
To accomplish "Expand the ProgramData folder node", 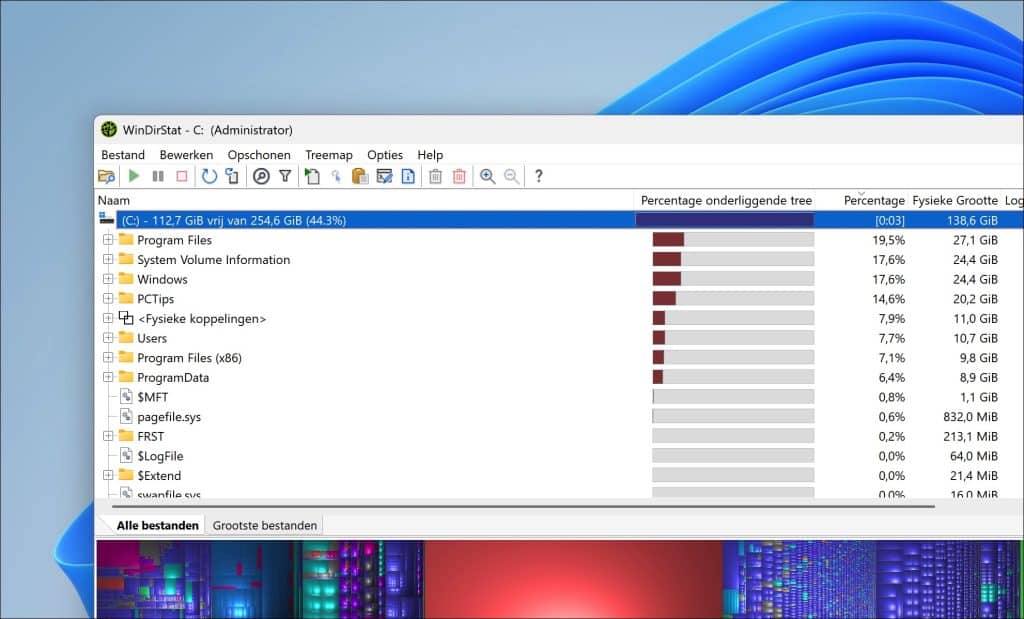I will pos(108,377).
